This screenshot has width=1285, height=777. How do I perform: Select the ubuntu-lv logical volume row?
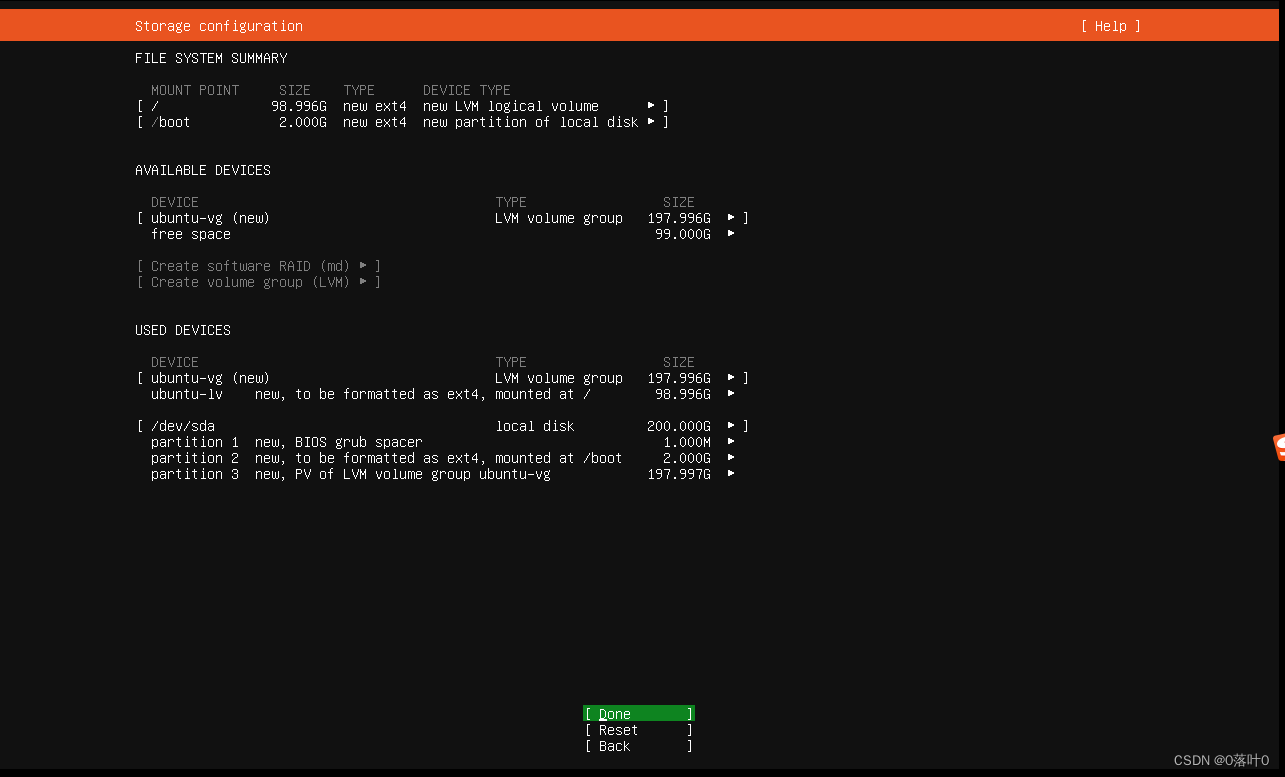pyautogui.click(x=442, y=394)
